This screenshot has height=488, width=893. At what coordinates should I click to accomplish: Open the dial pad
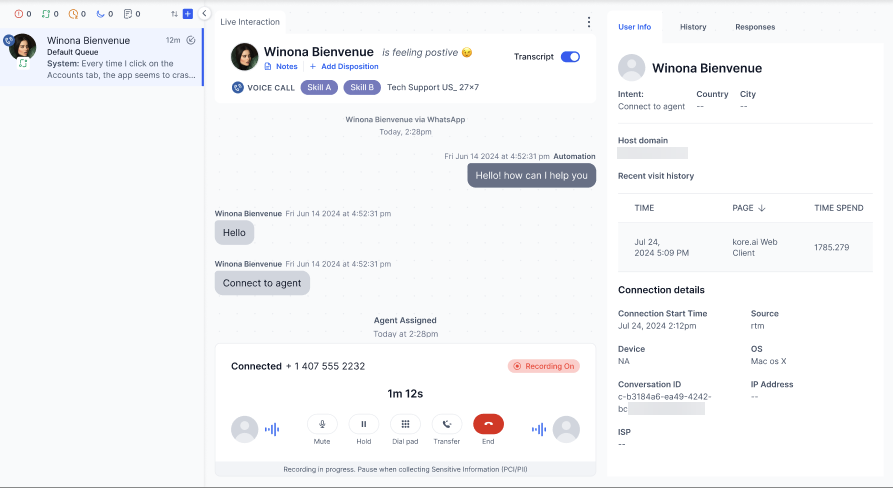[405, 424]
